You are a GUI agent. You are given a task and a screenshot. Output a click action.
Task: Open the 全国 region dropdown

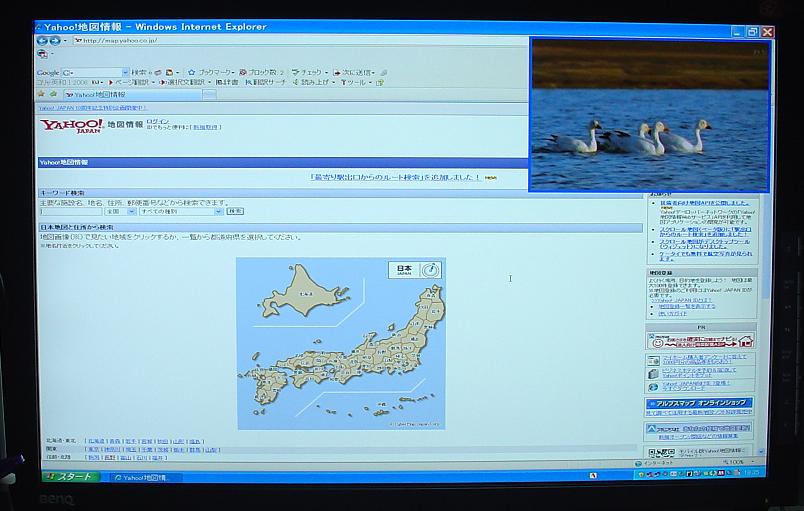[x=120, y=211]
